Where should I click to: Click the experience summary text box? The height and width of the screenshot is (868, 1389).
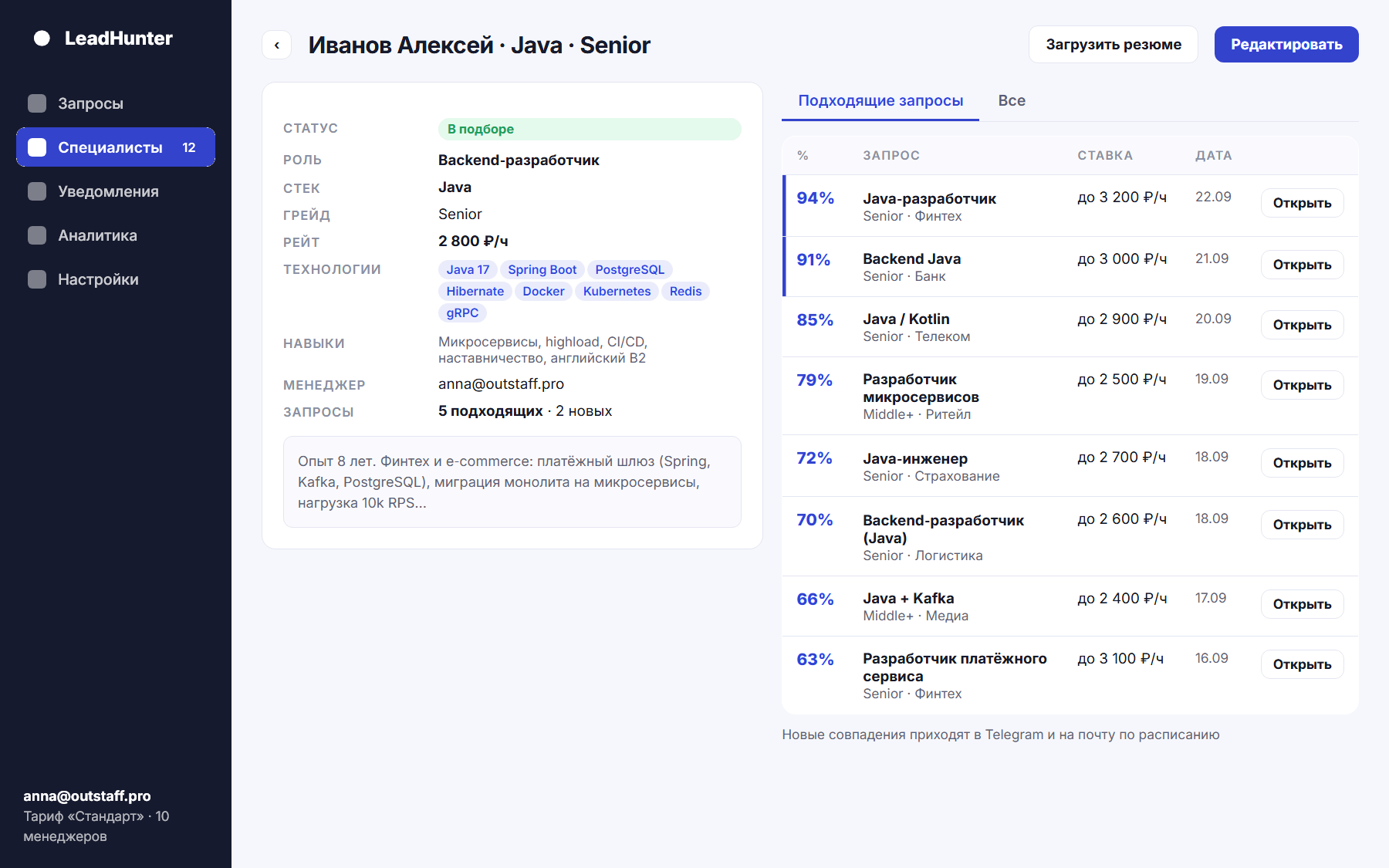tap(512, 482)
